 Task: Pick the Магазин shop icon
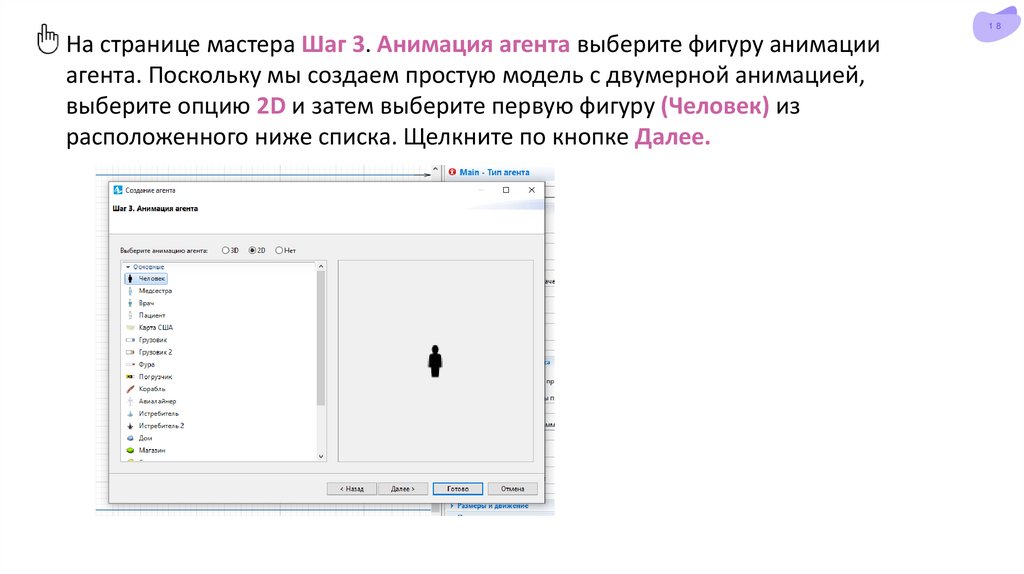(130, 451)
